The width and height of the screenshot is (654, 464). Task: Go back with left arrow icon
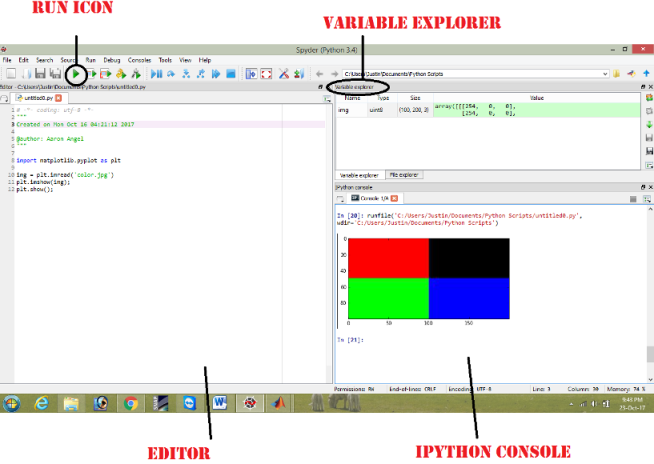point(319,74)
